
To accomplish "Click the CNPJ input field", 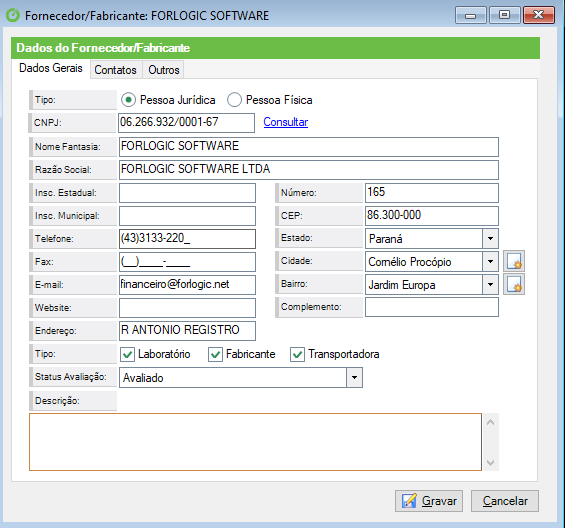I will [x=186, y=123].
